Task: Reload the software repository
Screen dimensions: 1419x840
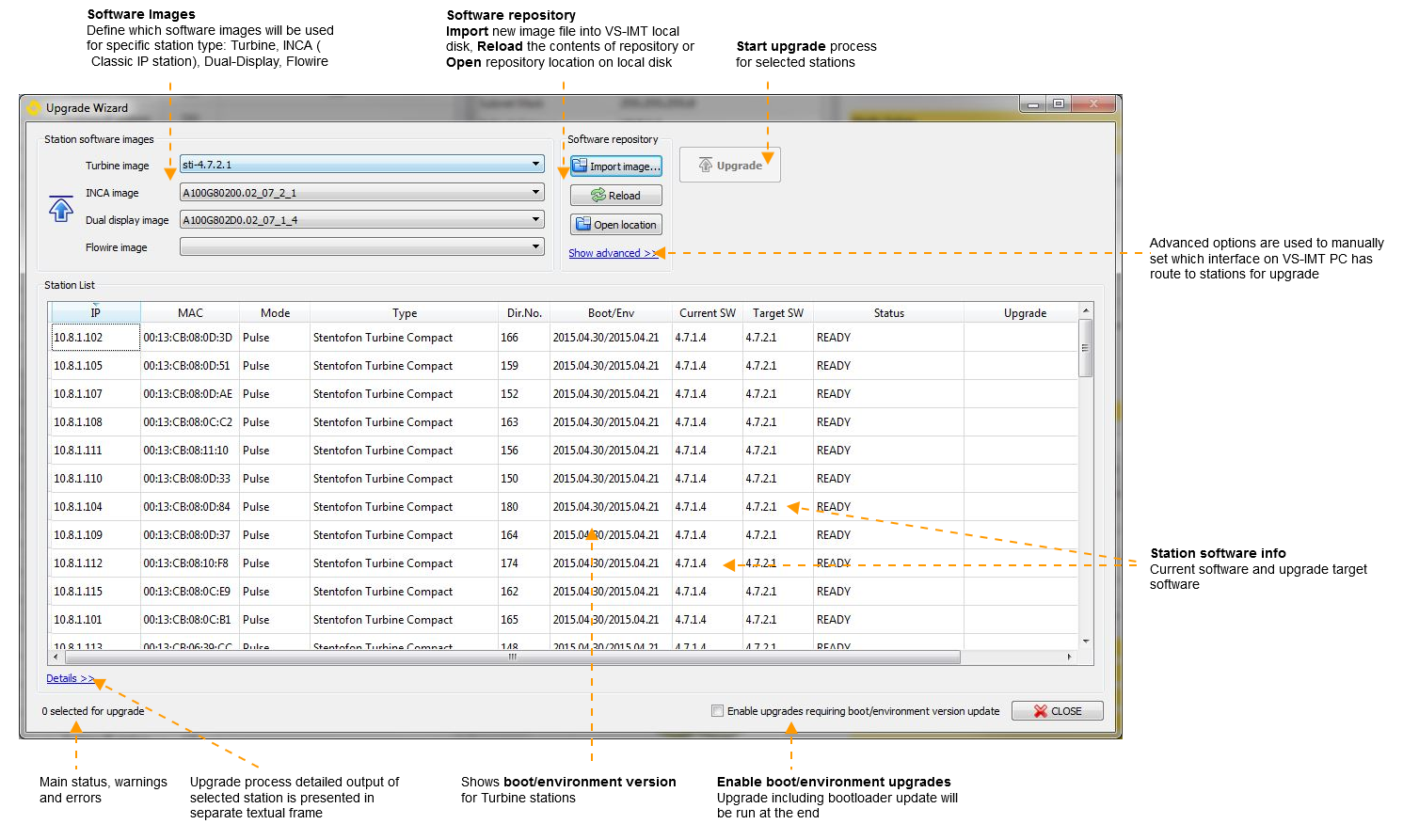Action: tap(616, 196)
